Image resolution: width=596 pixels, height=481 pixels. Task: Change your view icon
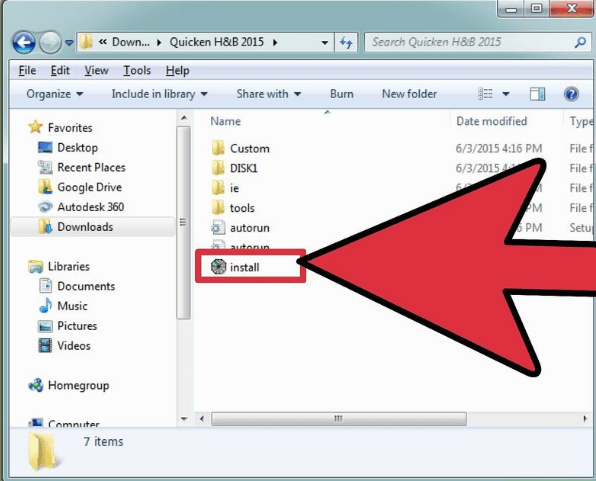[x=485, y=94]
